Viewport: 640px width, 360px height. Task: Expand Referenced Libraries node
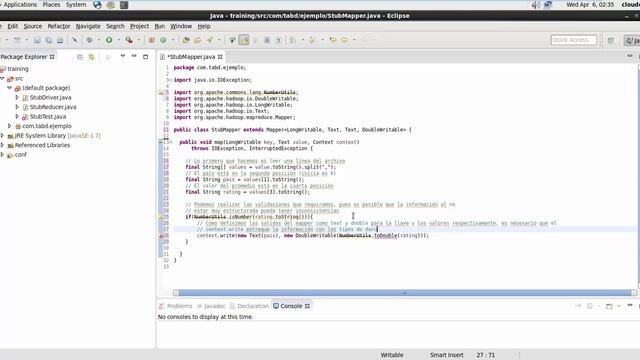2,145
